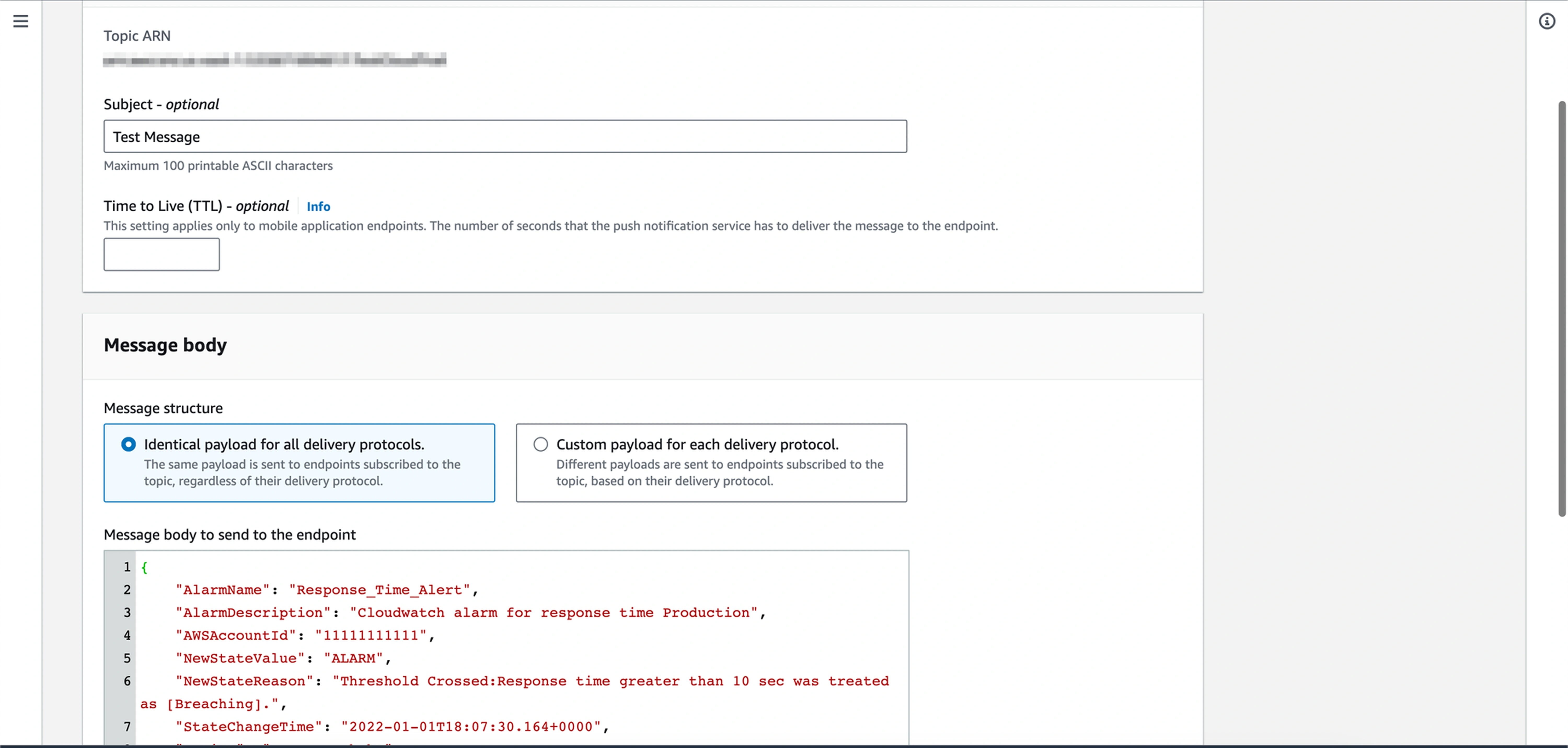Select Custom payload for each protocol radio

540,444
